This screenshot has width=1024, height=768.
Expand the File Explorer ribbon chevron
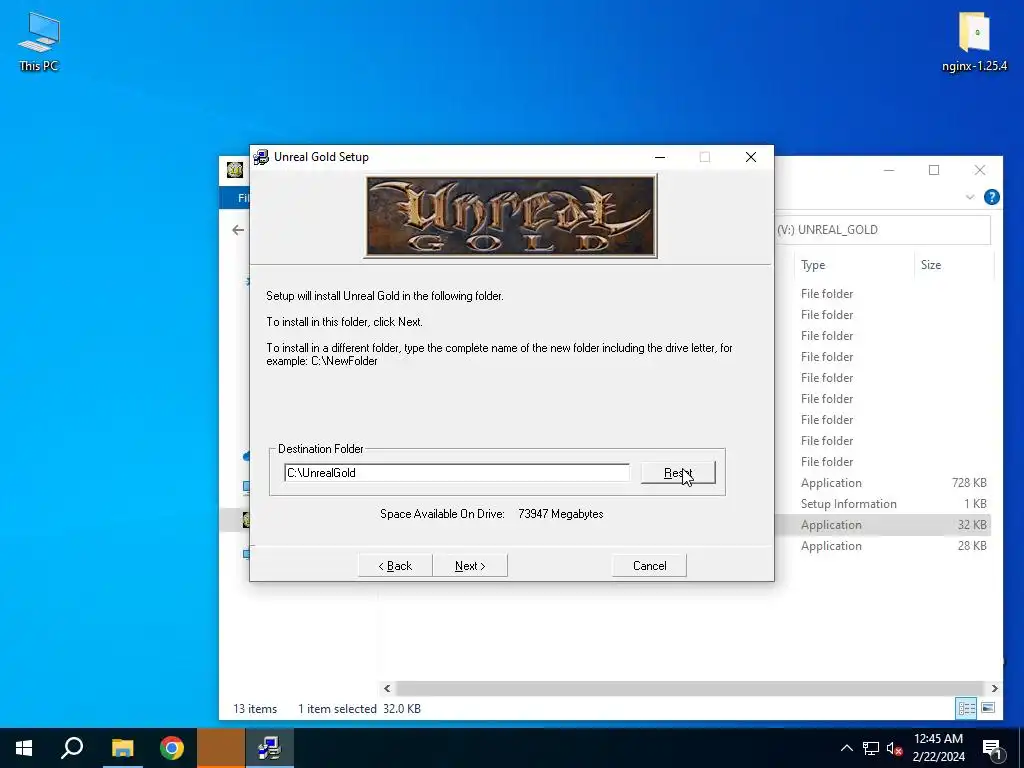click(970, 197)
